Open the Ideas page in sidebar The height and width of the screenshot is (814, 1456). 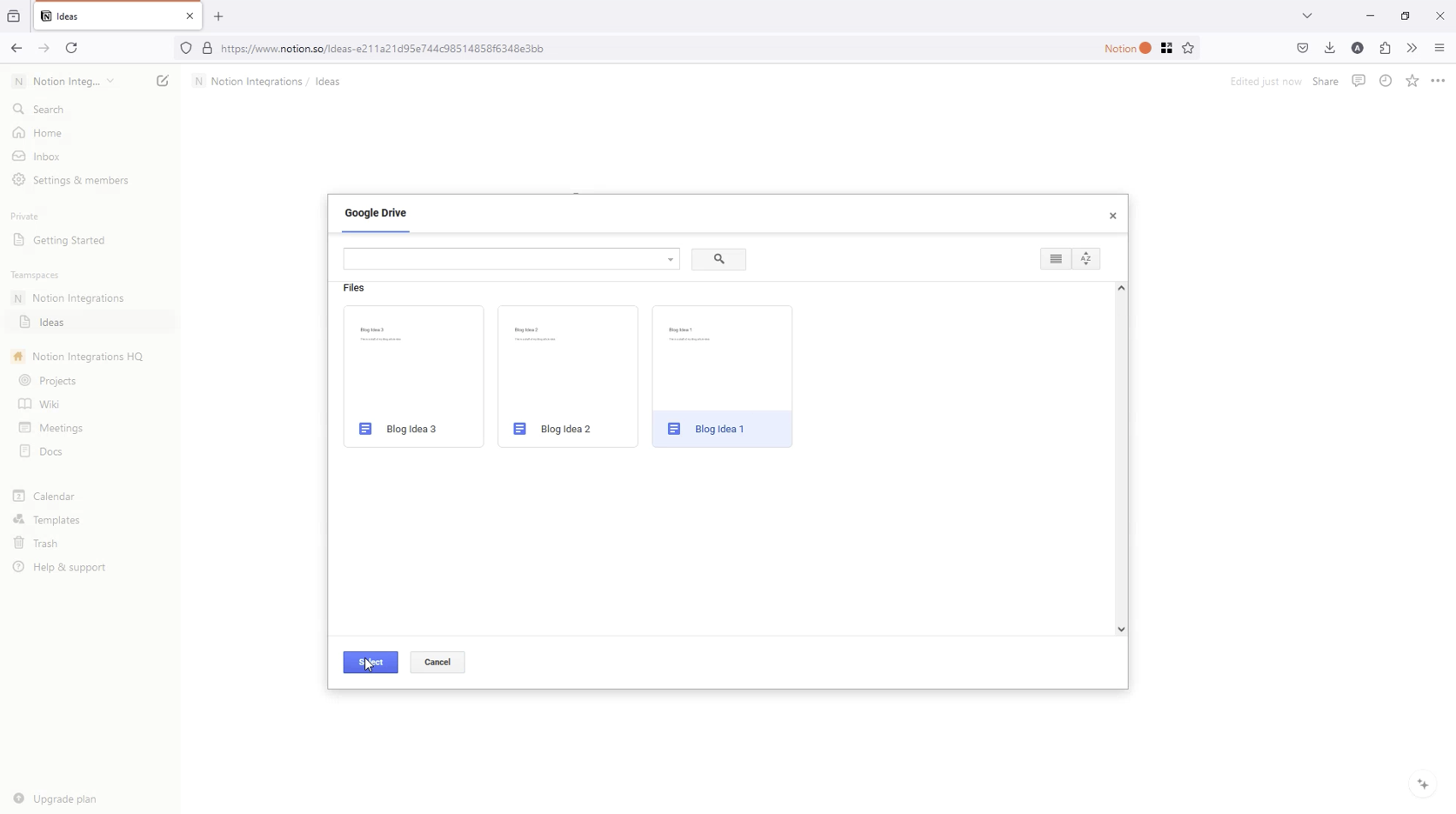[51, 323]
